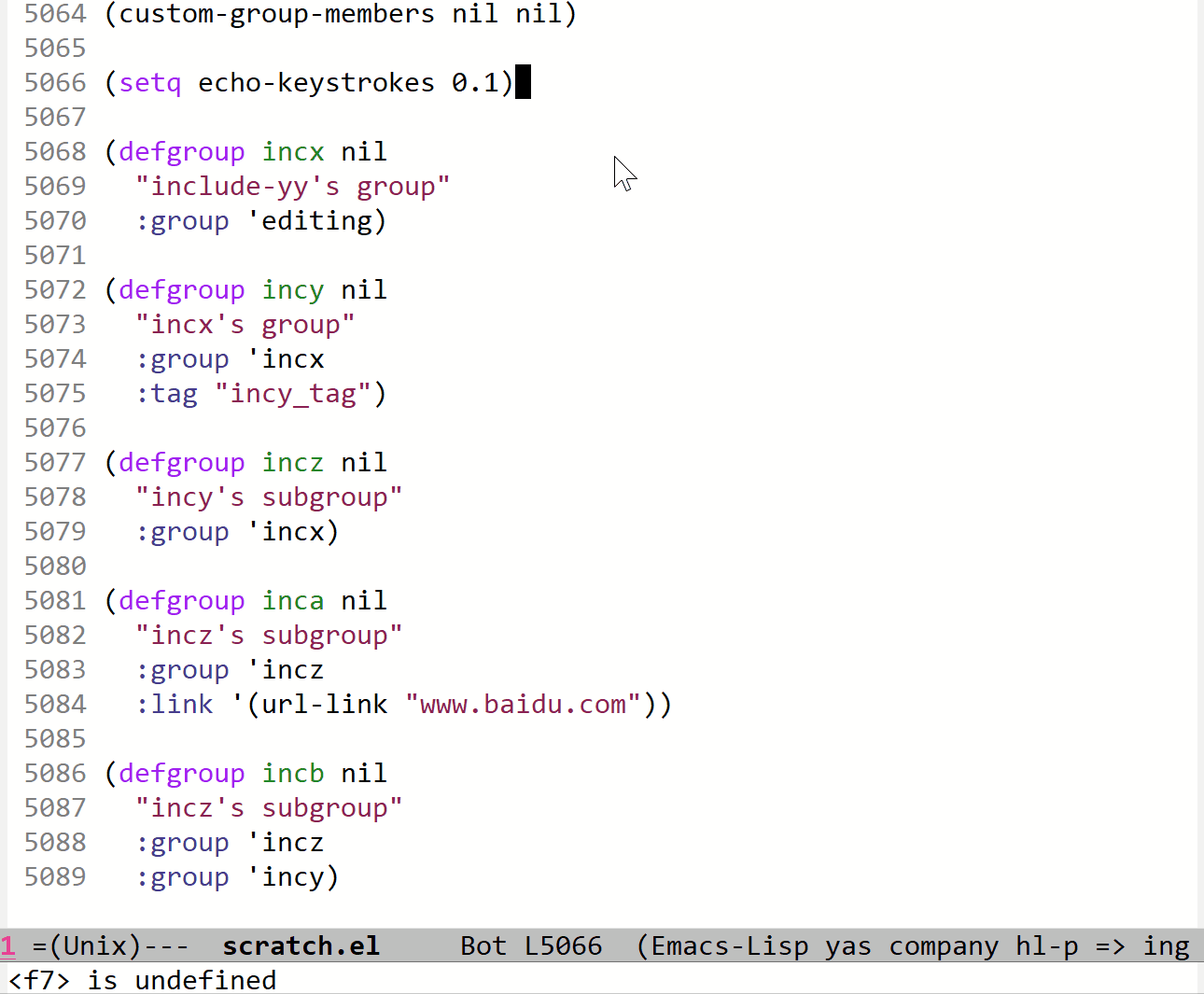Click the => lighter in the mode line
This screenshot has width=1204, height=994.
pos(1111,945)
